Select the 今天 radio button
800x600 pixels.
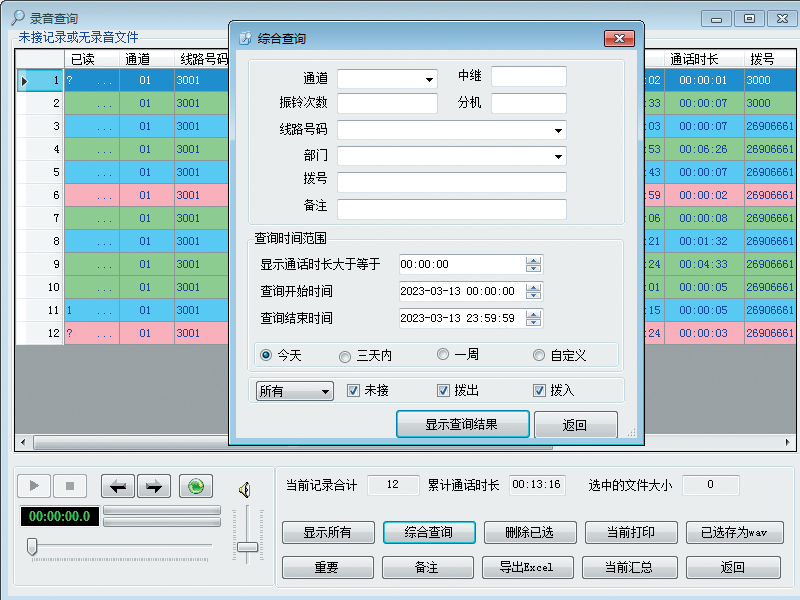(266, 355)
